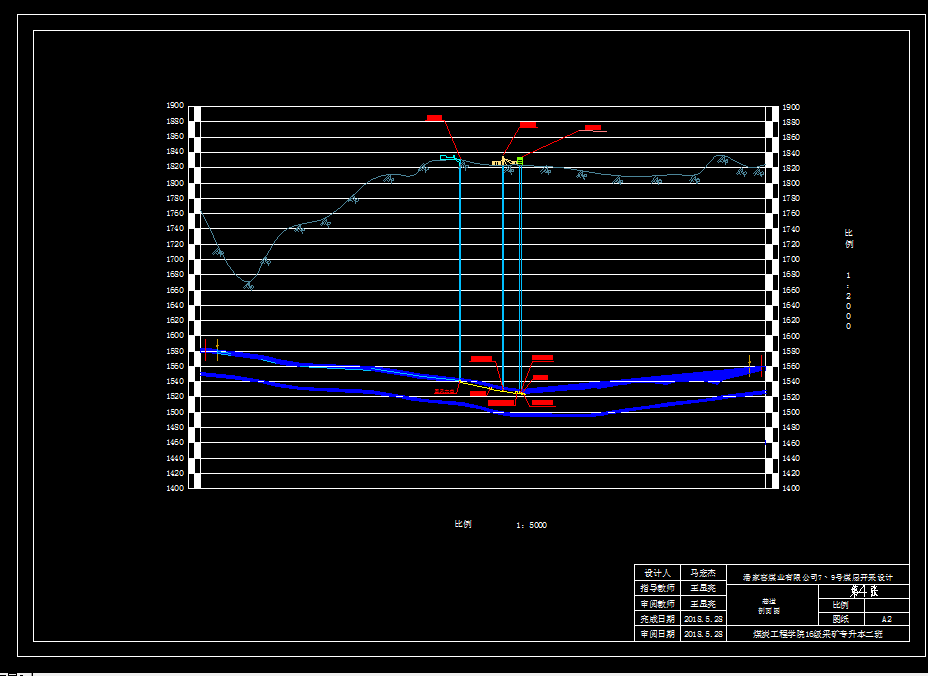Click 1500 on the right elevation scale

[791, 412]
